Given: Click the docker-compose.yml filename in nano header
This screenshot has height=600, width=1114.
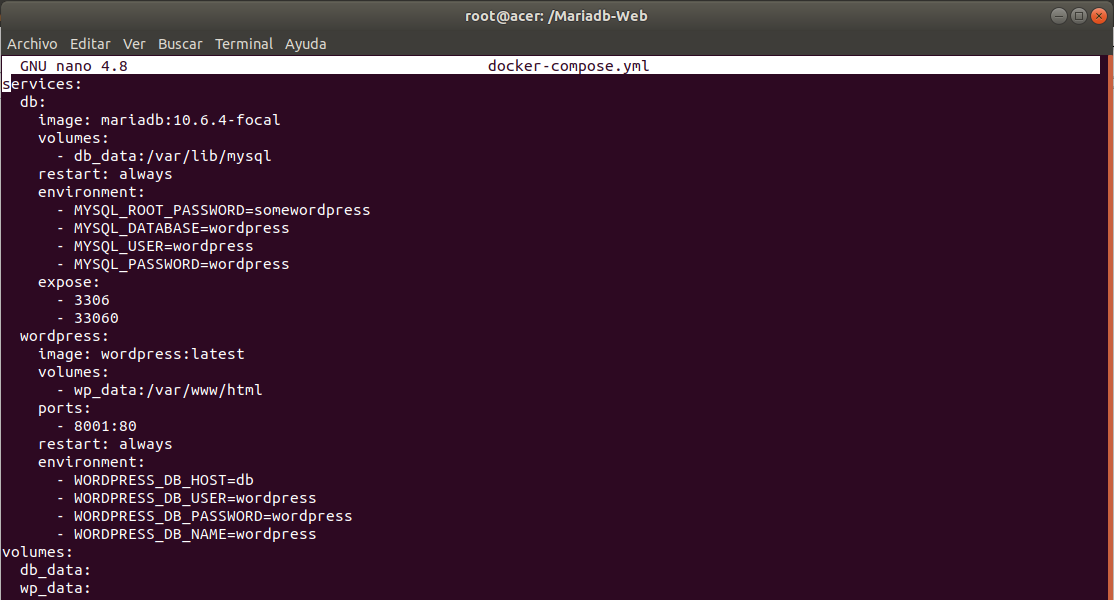Looking at the screenshot, I should tap(568, 66).
